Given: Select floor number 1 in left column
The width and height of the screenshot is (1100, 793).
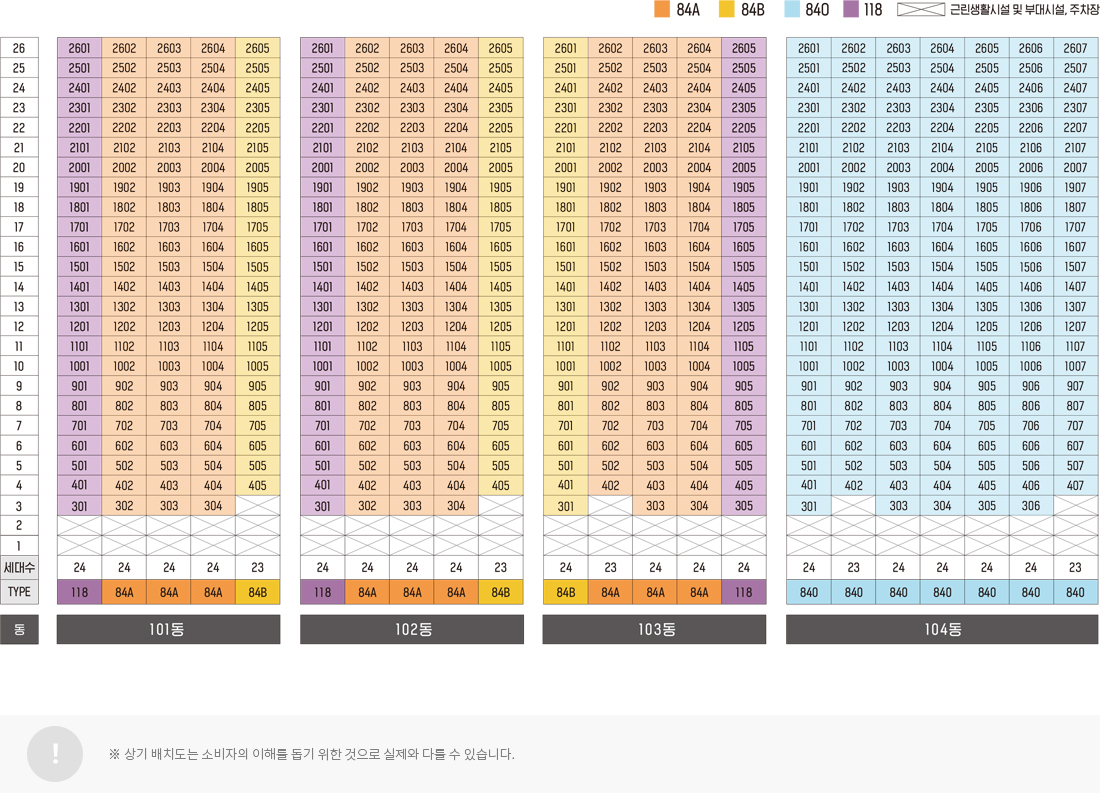Looking at the screenshot, I should (19, 545).
